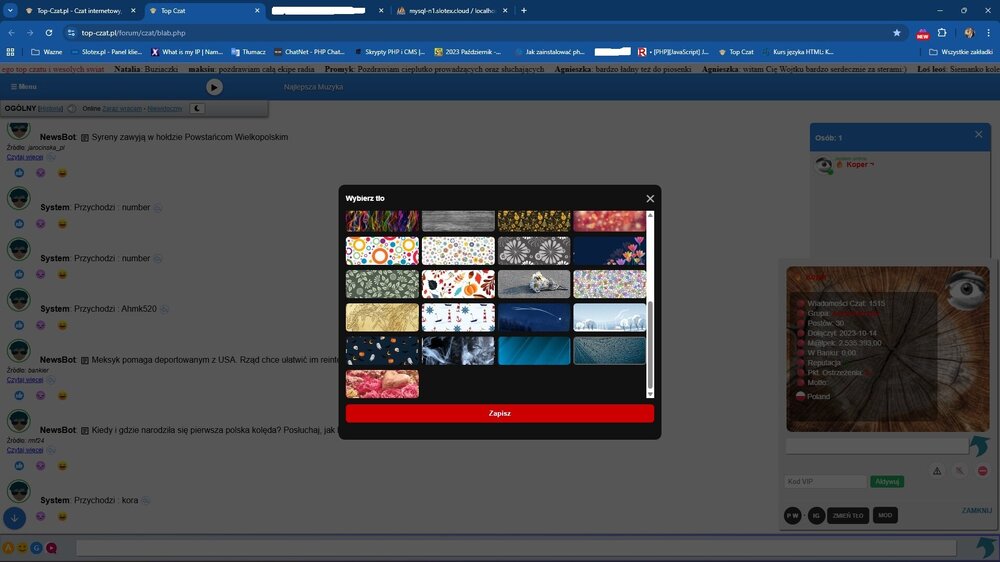Open the chat Menu hamburger
Screen dimensions: 1000x562
click(x=24, y=87)
